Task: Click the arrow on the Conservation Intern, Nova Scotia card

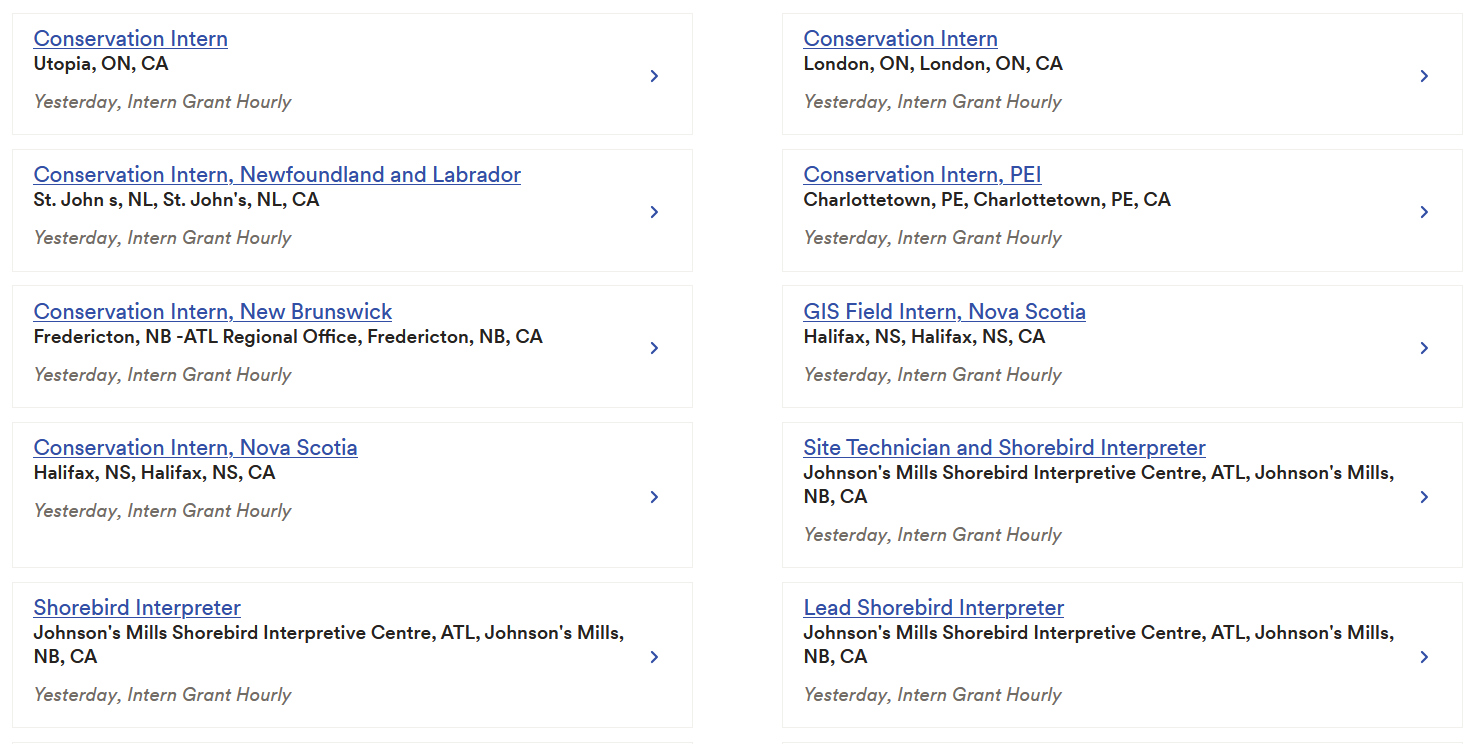Action: coord(654,497)
